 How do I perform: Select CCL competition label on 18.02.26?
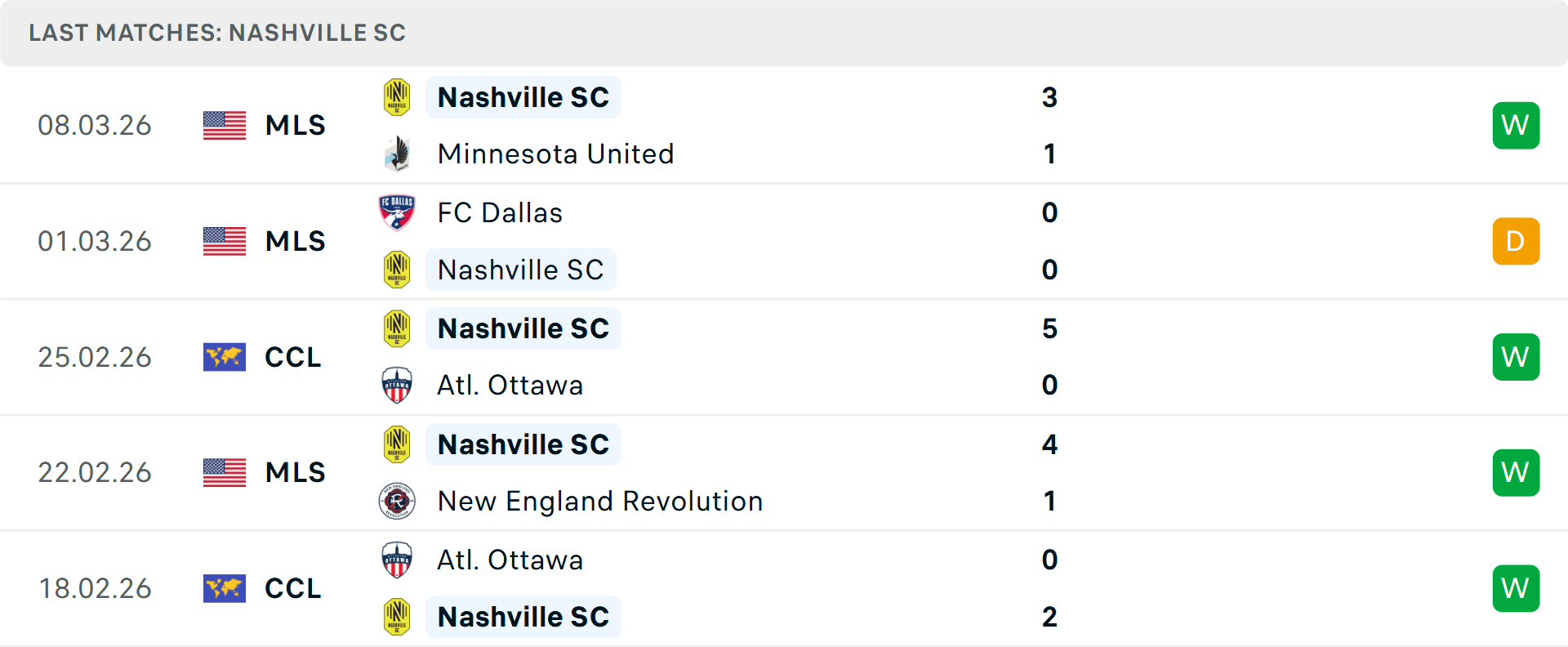tap(292, 588)
